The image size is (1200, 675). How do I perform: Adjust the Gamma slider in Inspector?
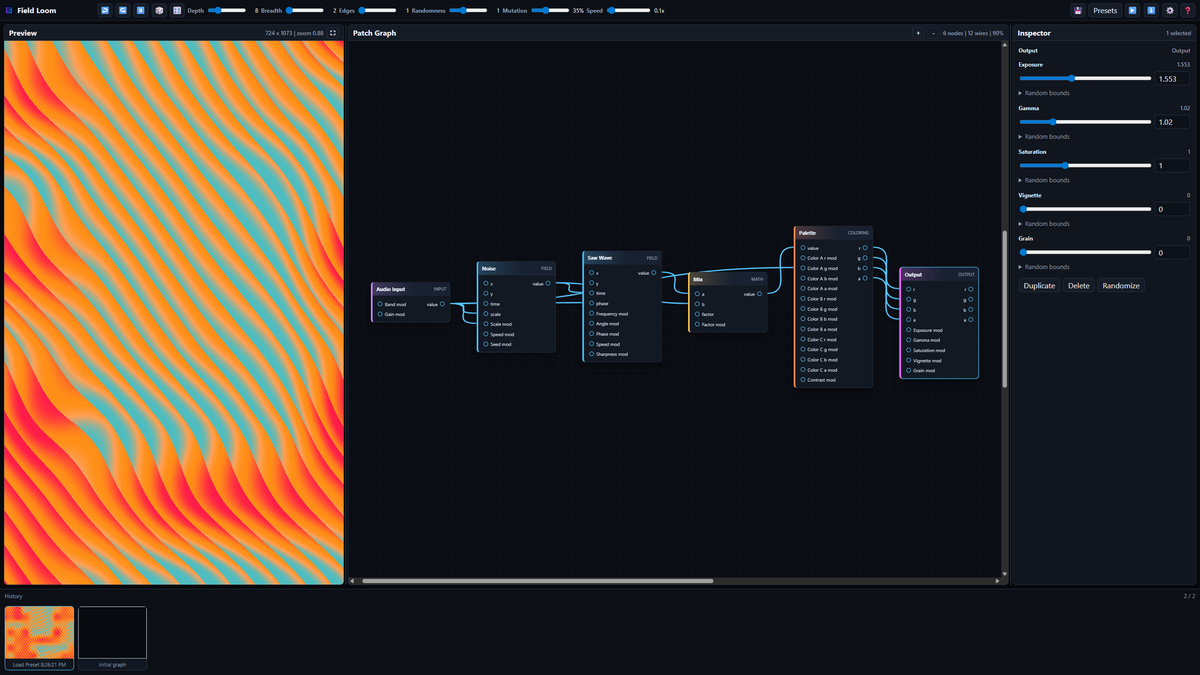(x=1085, y=122)
